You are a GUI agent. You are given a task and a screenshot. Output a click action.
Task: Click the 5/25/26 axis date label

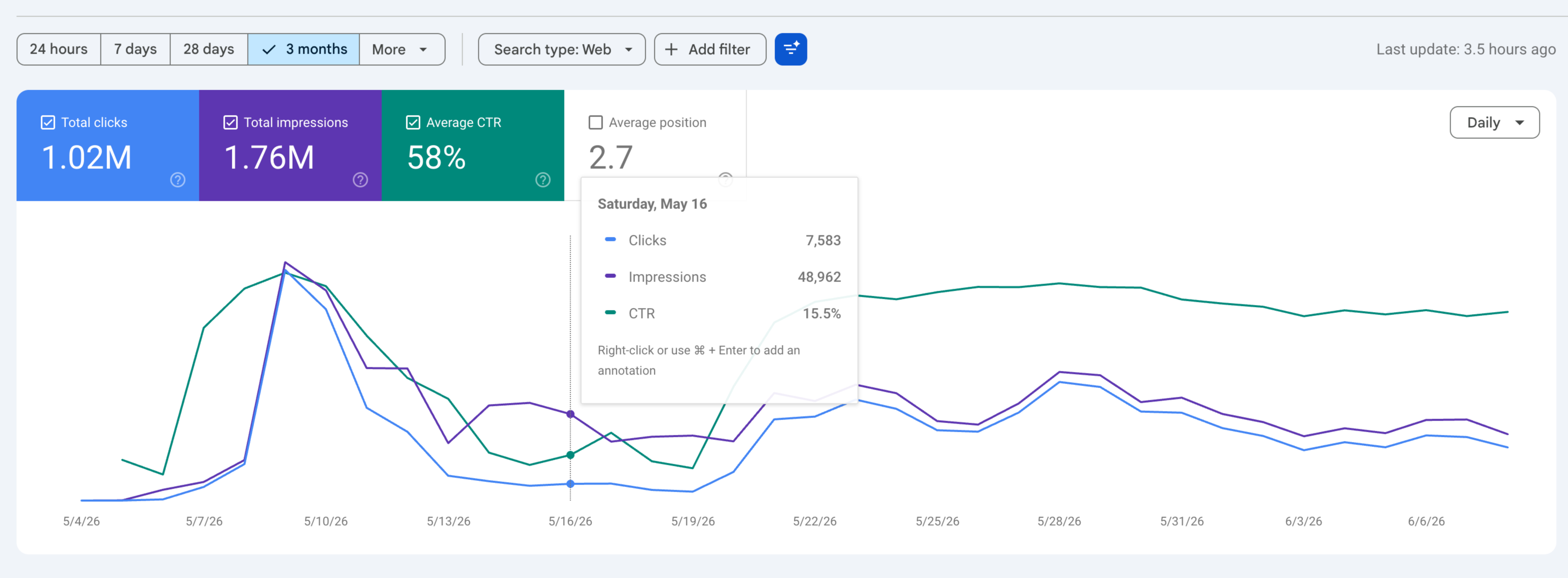(937, 521)
